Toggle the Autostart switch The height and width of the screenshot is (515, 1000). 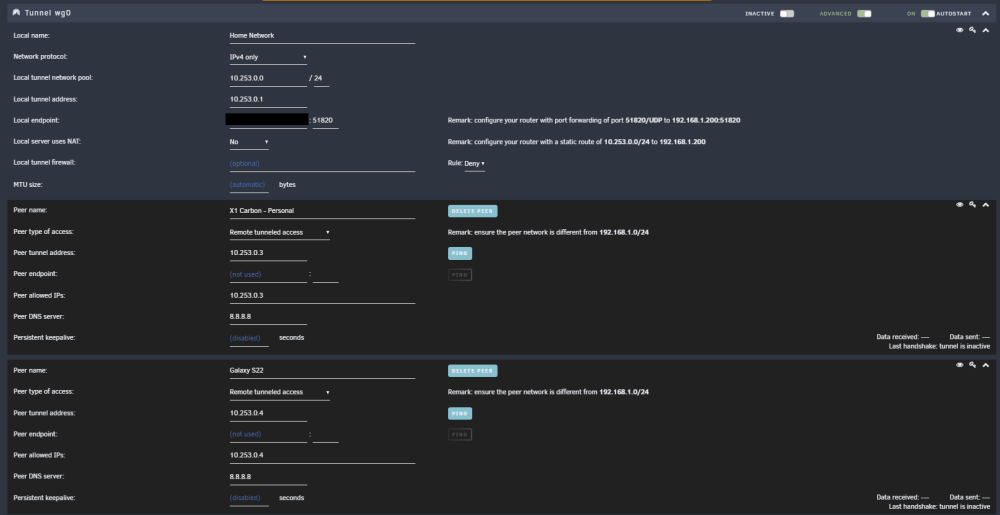928,13
